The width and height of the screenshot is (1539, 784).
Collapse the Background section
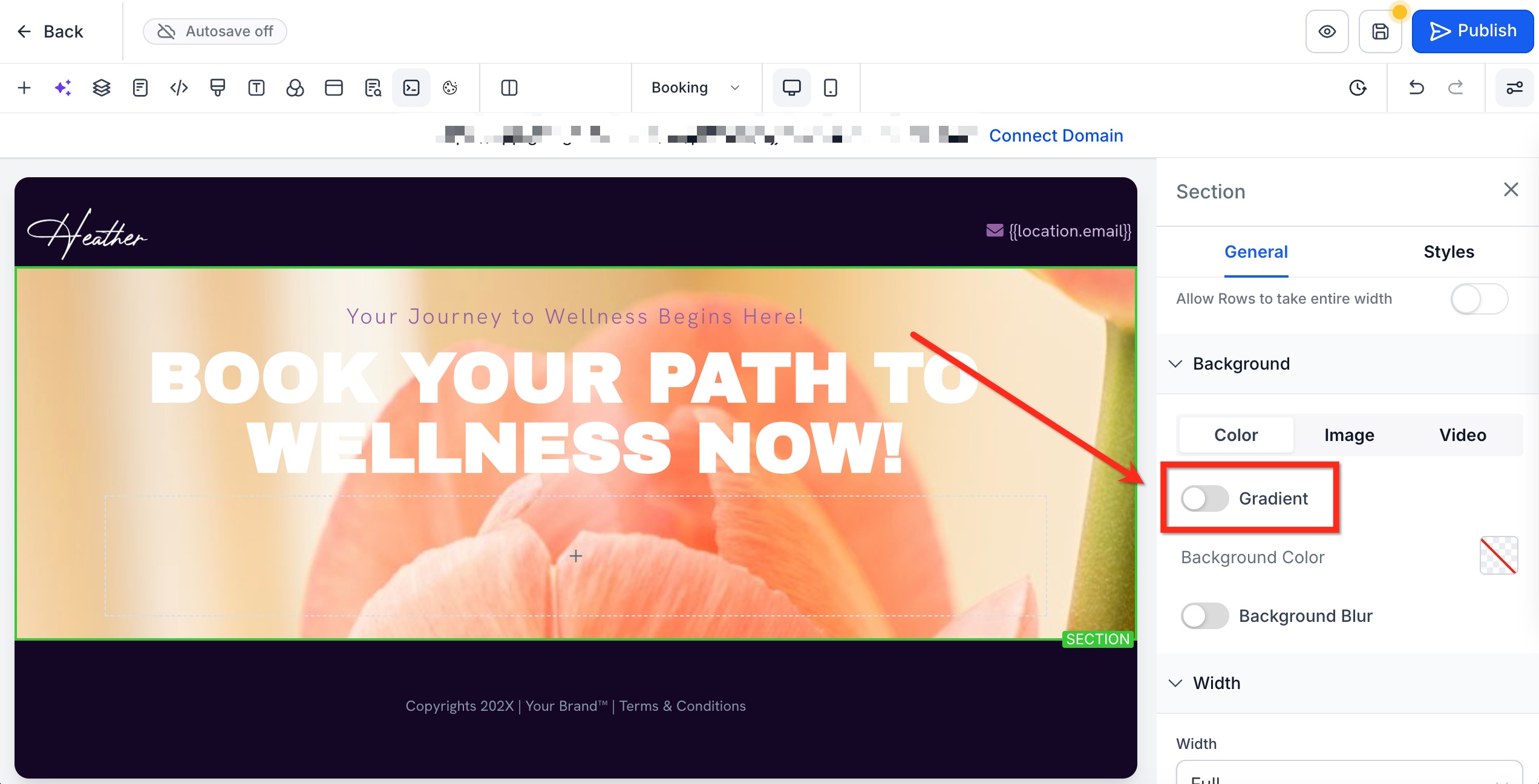click(1175, 364)
